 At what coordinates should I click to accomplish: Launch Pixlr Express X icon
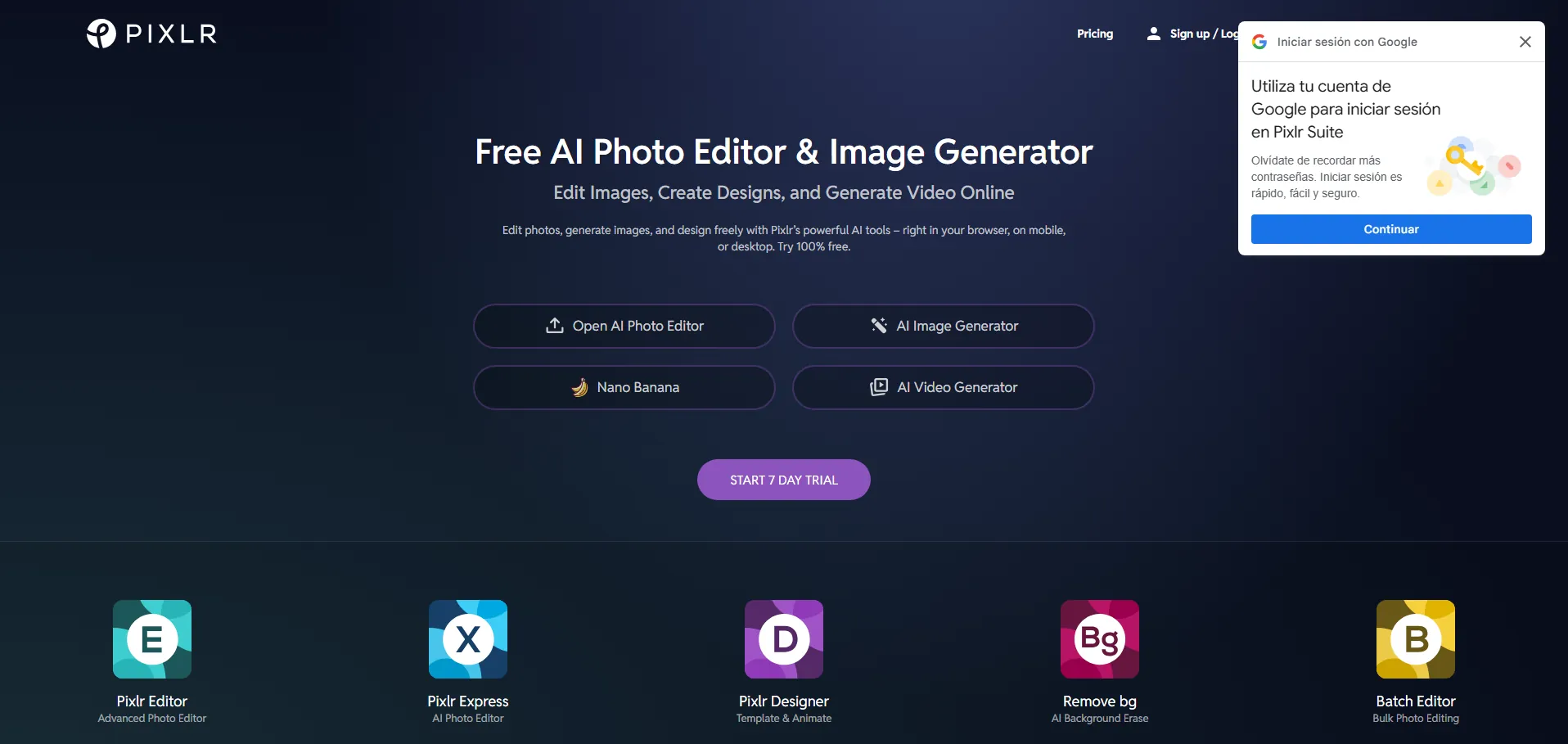468,639
